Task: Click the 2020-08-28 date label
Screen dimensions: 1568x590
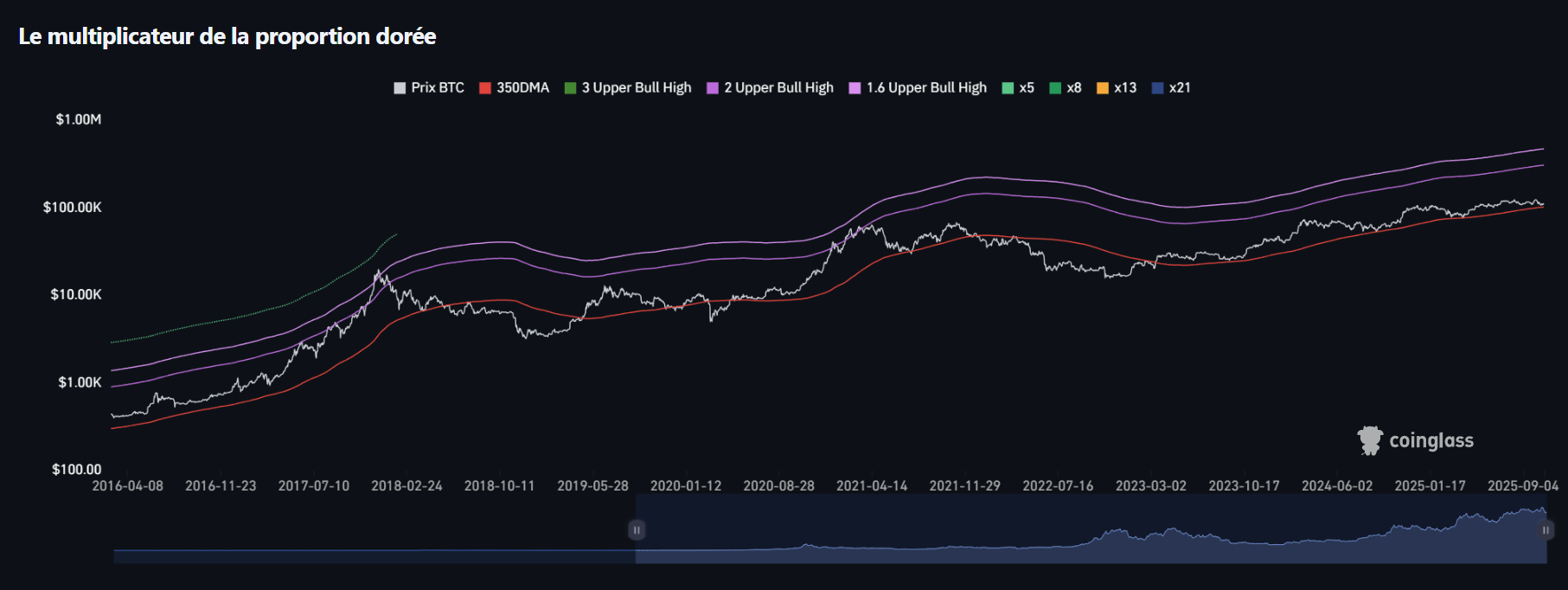Action: click(x=779, y=486)
